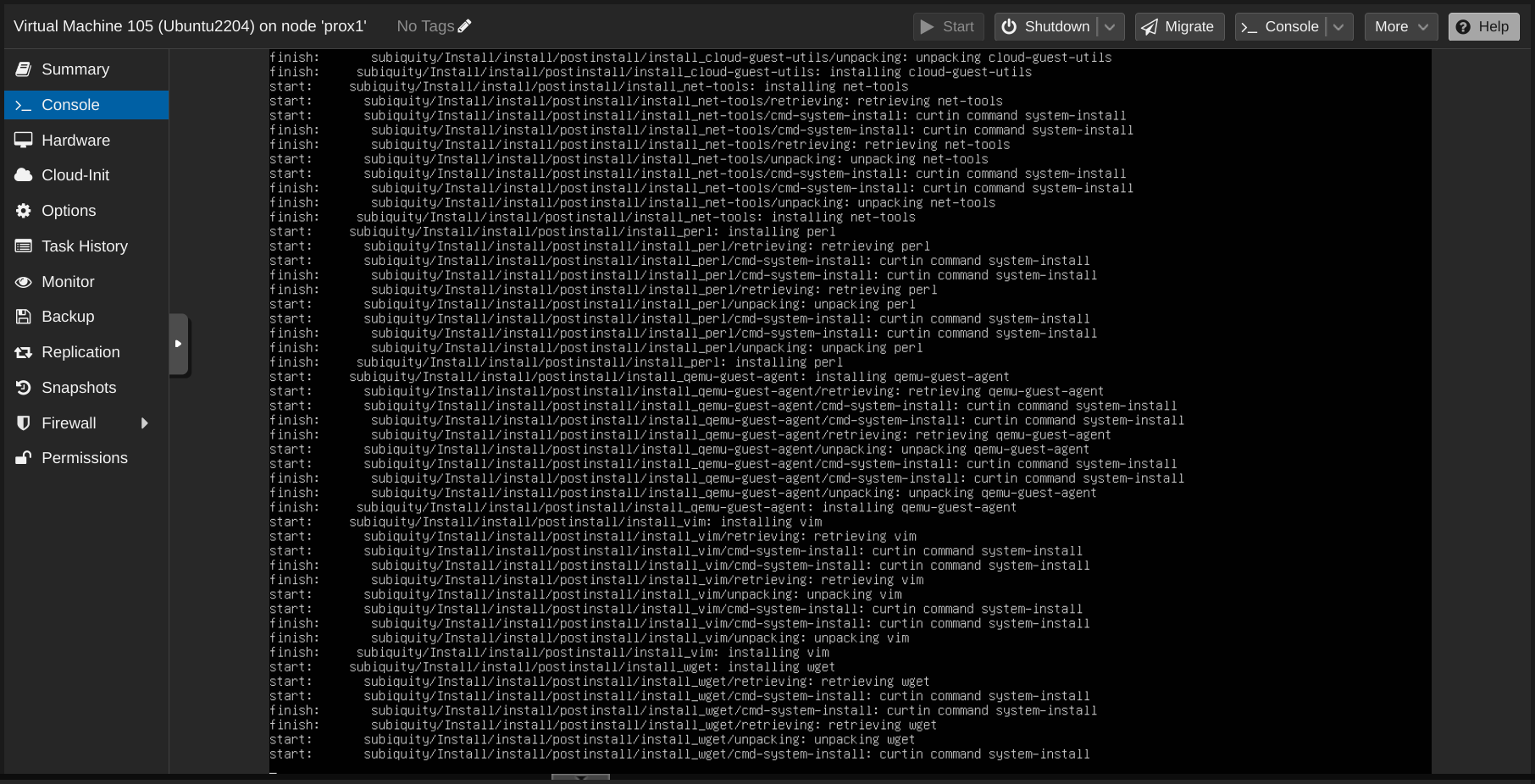Viewport: 1535px width, 784px height.
Task: Click the Console toolbar button
Action: click(x=1280, y=27)
